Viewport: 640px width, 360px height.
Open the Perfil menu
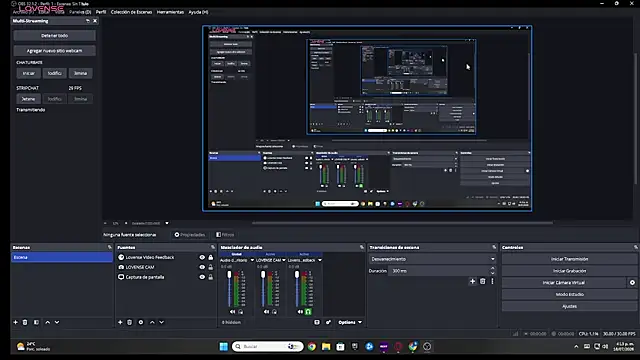click(101, 12)
